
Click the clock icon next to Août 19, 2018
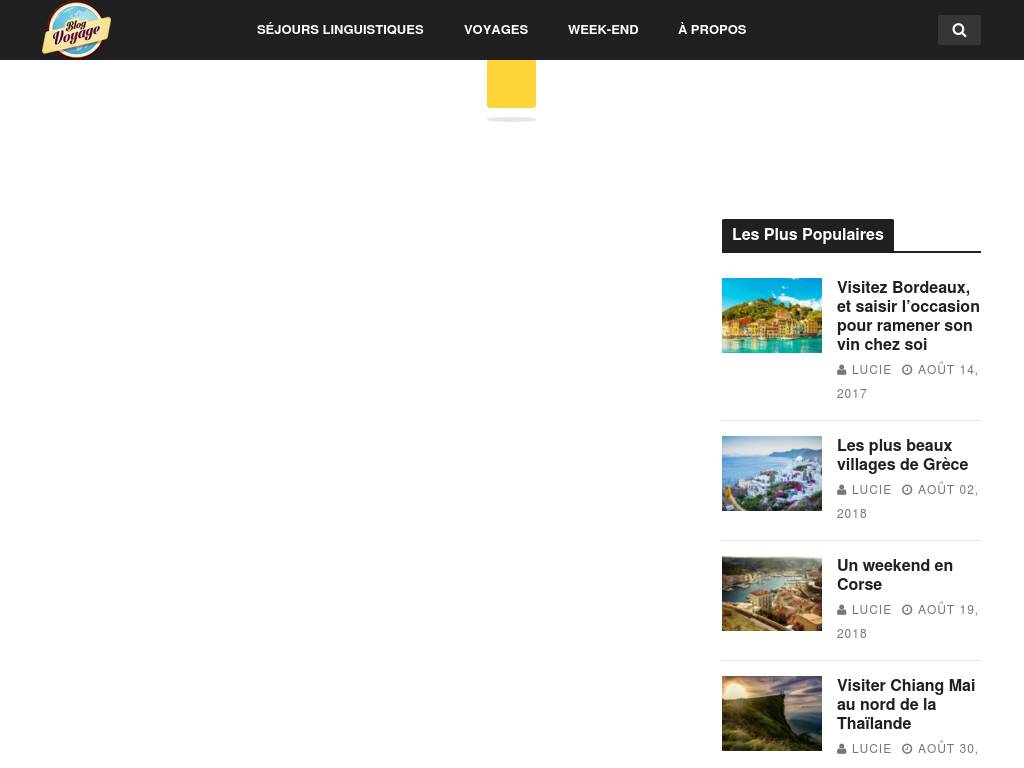click(908, 610)
